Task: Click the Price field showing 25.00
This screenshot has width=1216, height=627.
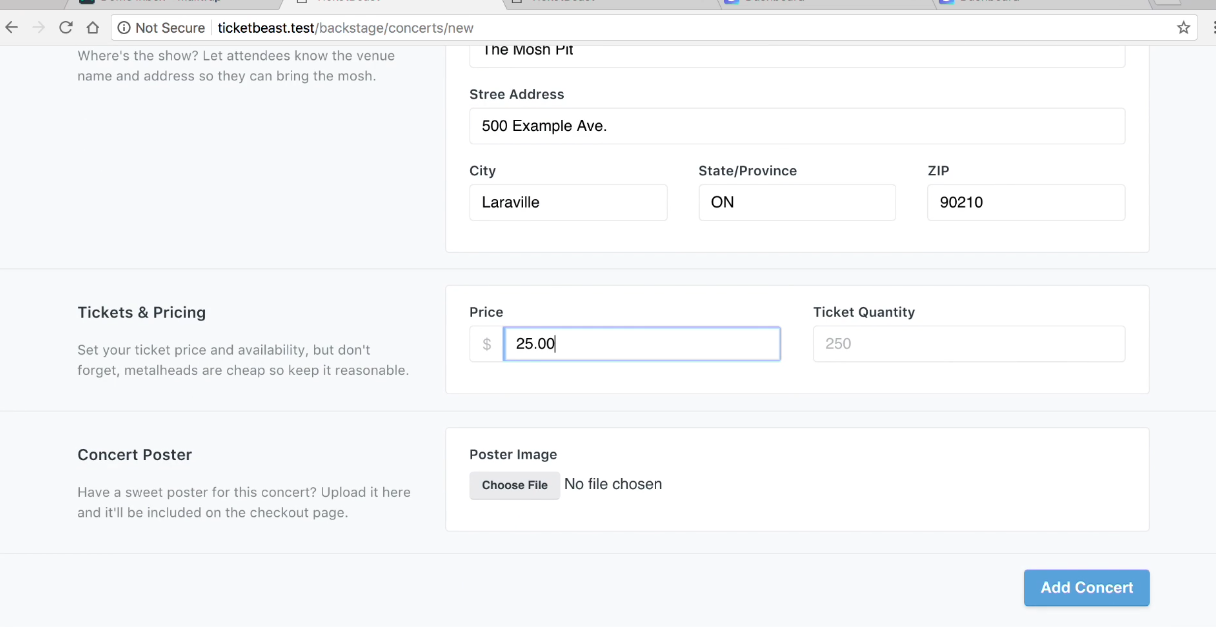Action: [641, 343]
